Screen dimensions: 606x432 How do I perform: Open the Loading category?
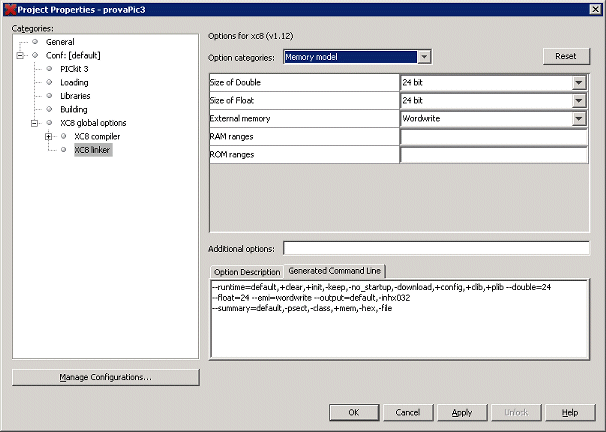[x=73, y=82]
